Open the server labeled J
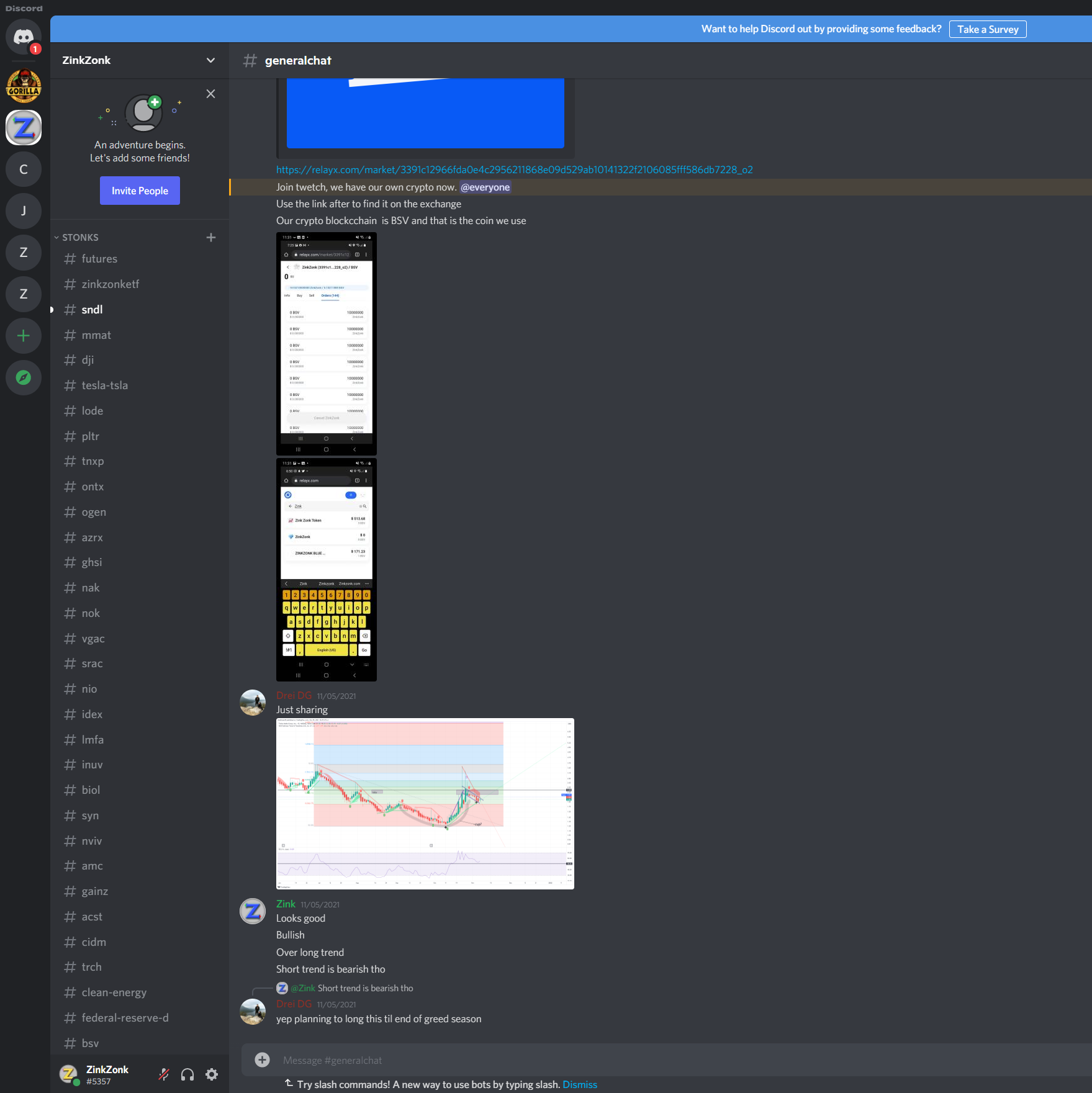This screenshot has width=1092, height=1093. 24,211
